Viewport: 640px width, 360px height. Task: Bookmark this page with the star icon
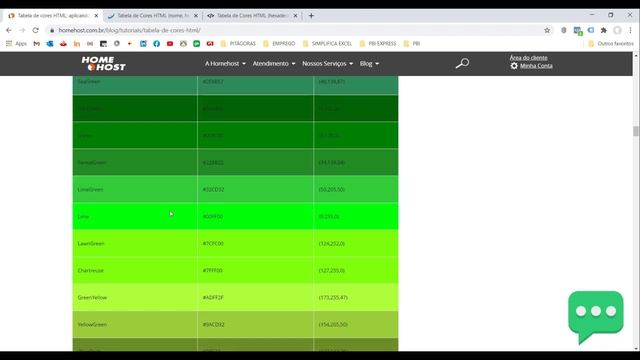[x=547, y=30]
